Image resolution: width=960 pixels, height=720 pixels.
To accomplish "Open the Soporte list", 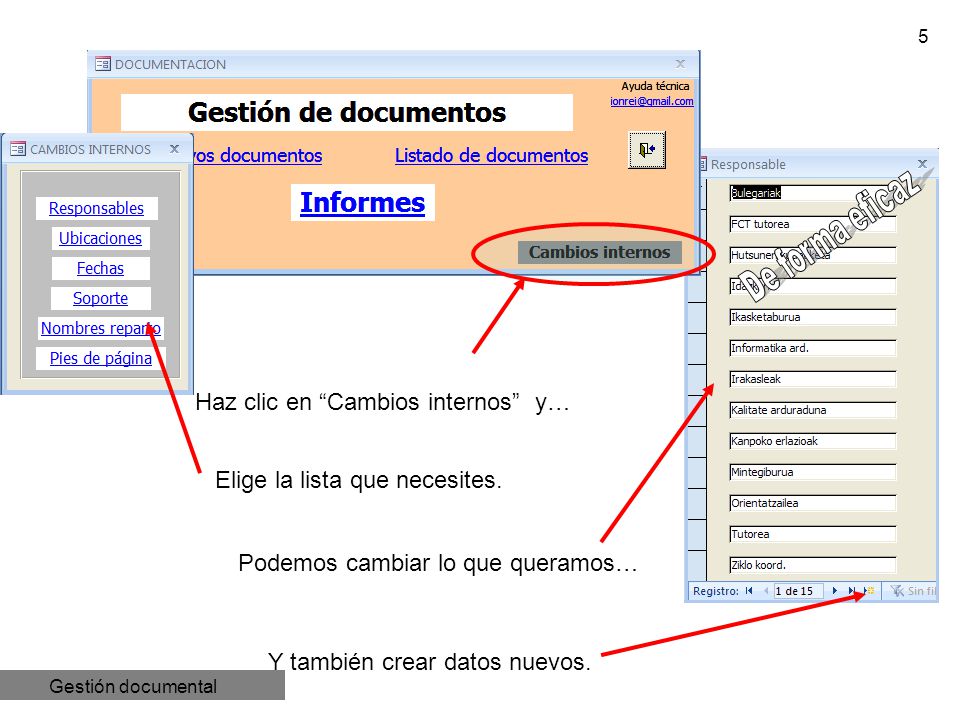I will pos(100,298).
